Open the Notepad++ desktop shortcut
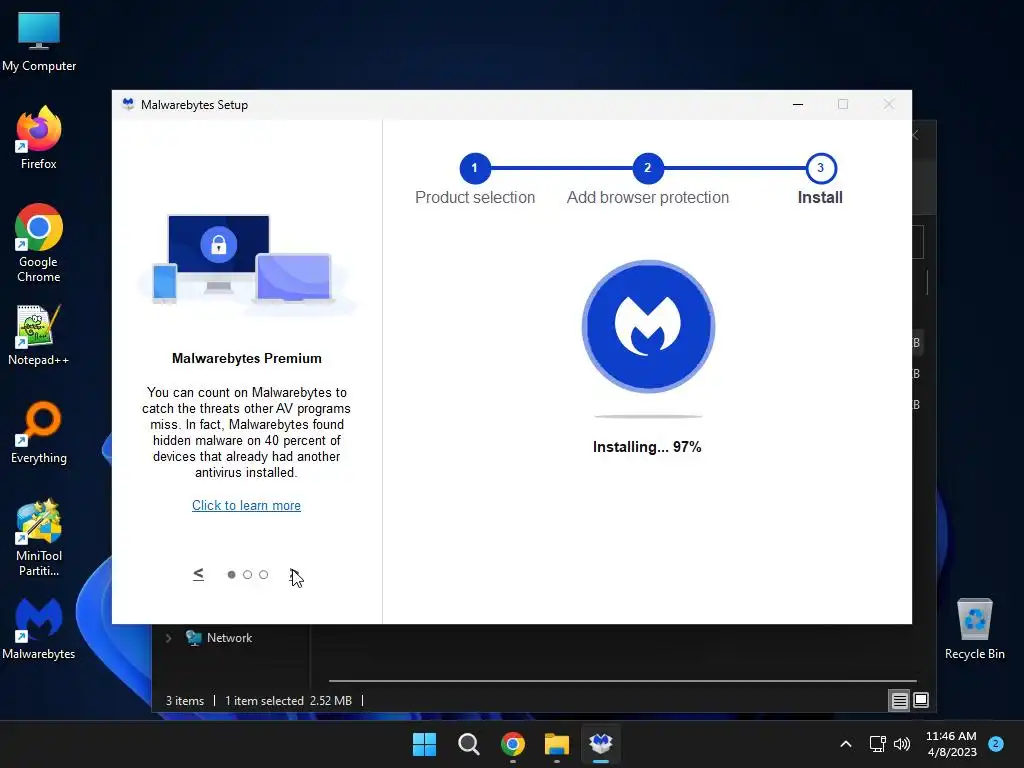 (39, 334)
